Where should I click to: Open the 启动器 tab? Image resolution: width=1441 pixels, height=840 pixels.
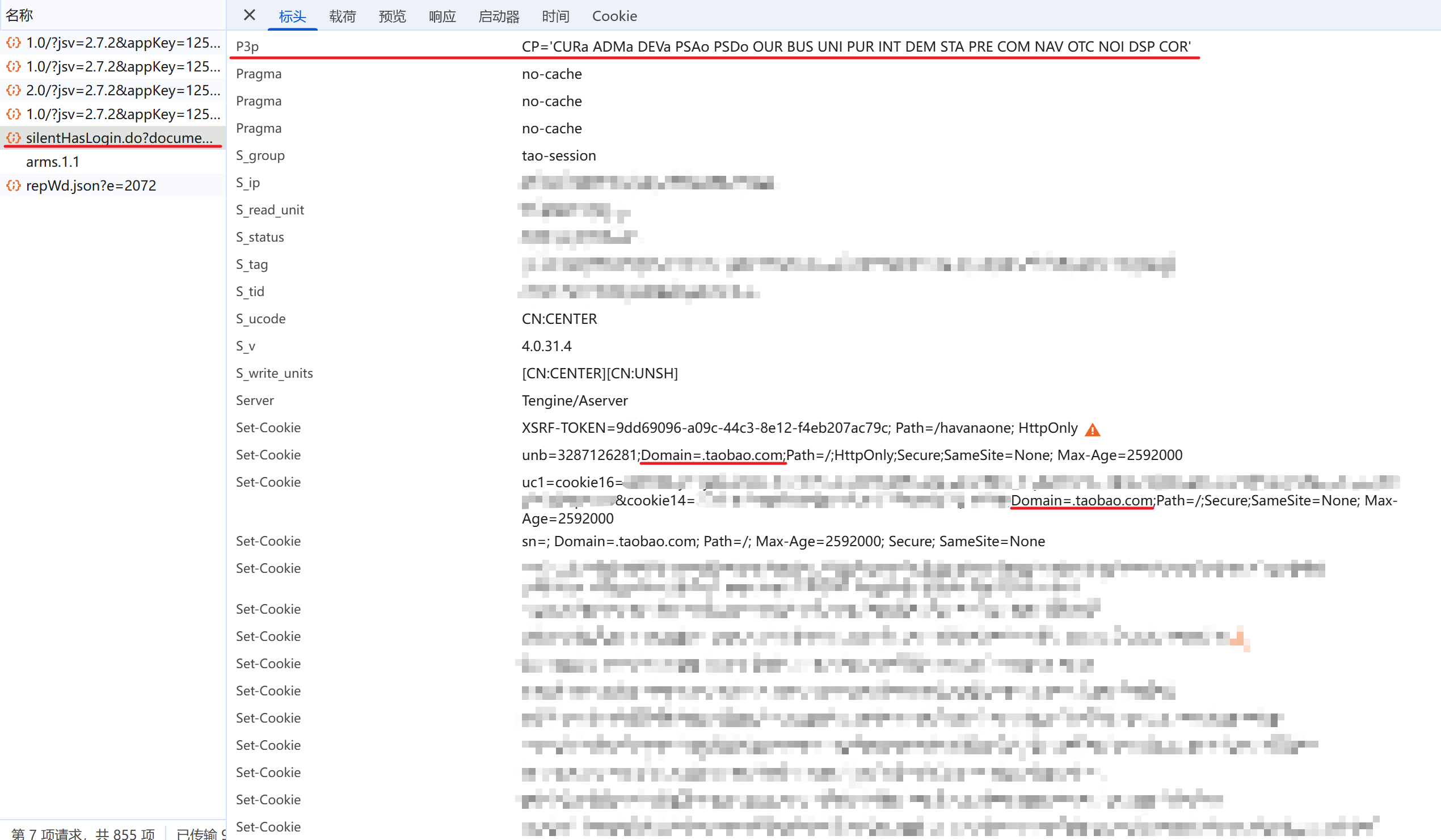pos(499,16)
